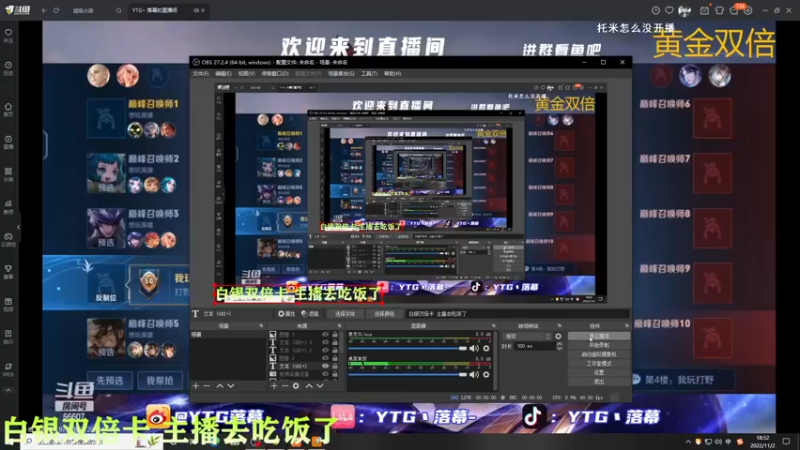Screen dimensions: 800x450
Task: Collapse Douyu sidebar with bottom chevron
Action: pyautogui.click(x=8, y=390)
